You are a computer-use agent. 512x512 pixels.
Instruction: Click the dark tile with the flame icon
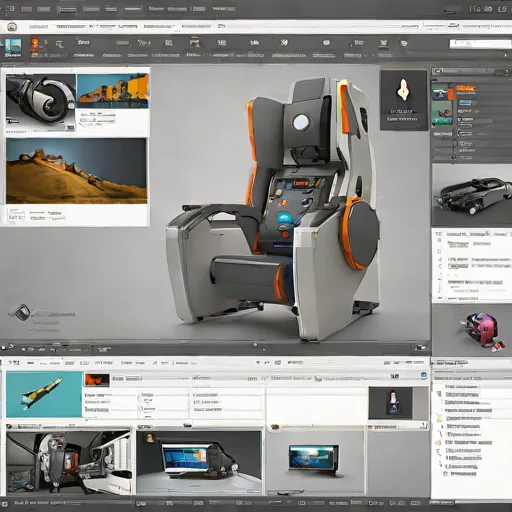tap(404, 100)
